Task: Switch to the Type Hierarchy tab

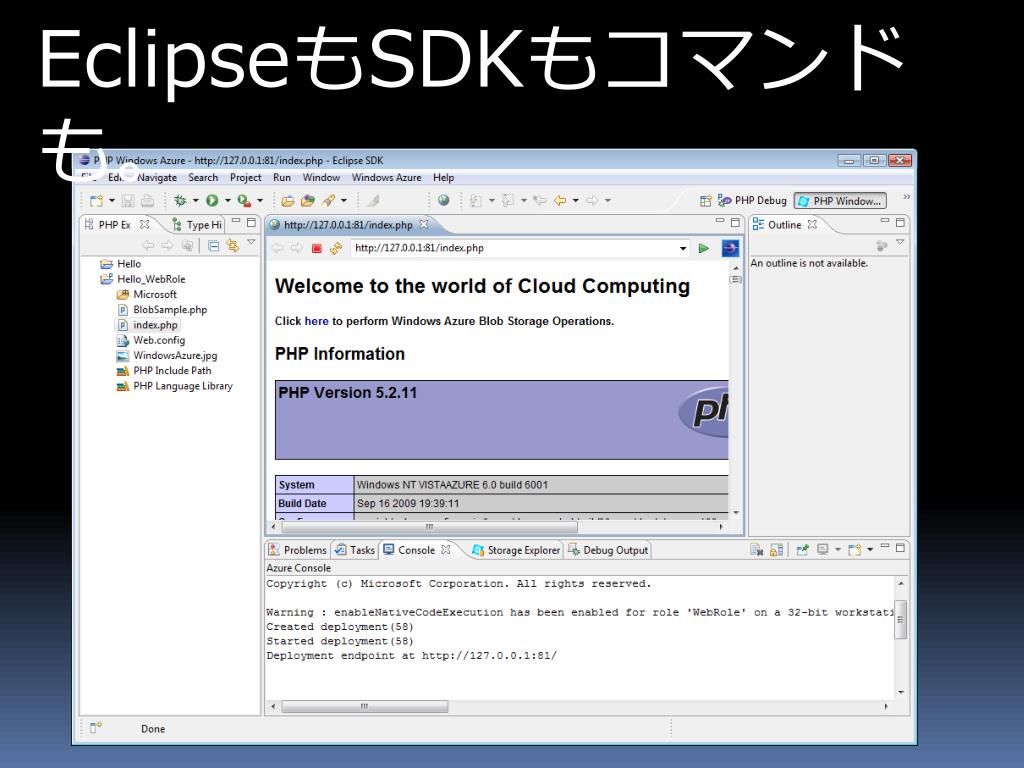Action: point(197,225)
